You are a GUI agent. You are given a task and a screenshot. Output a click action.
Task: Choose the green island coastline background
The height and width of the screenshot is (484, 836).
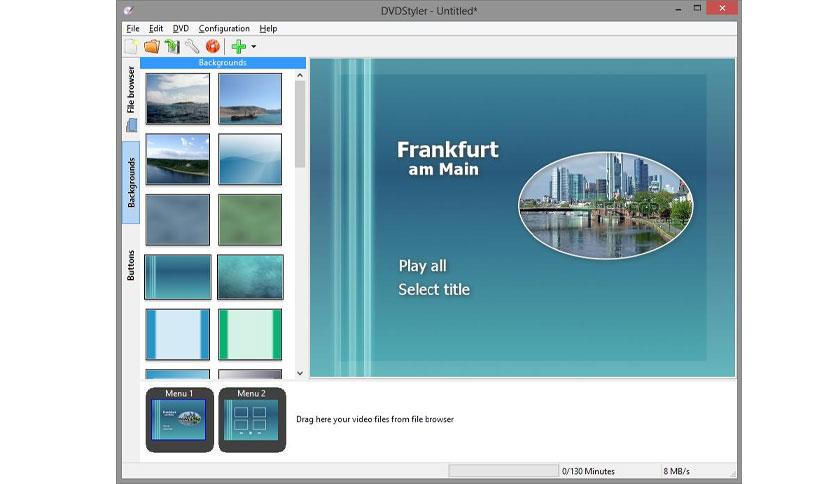click(178, 159)
